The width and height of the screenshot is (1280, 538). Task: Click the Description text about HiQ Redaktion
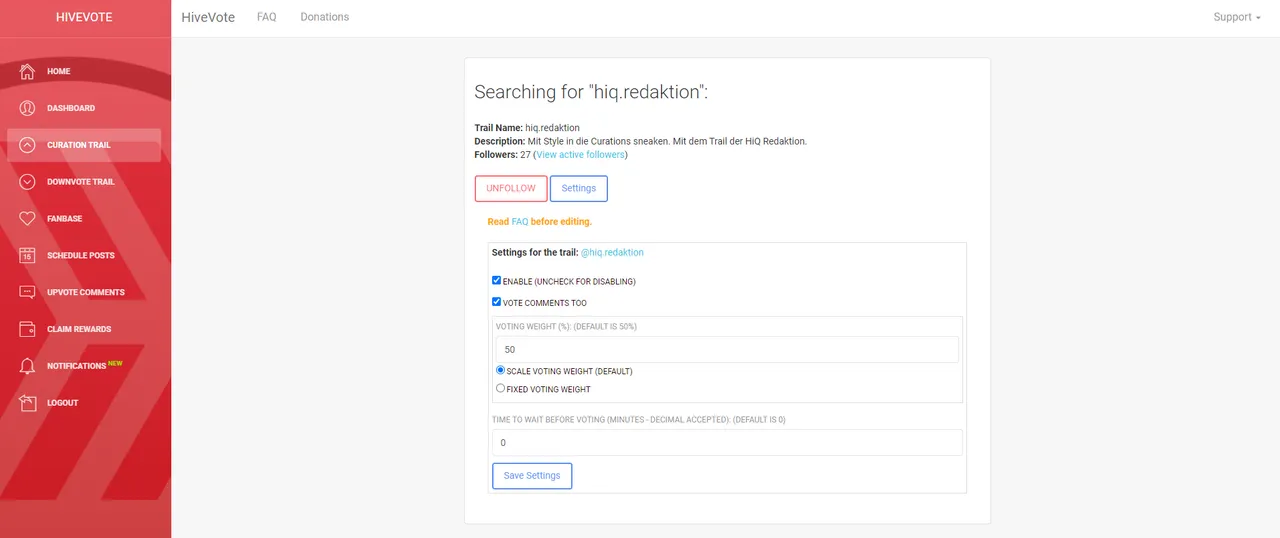coord(640,141)
